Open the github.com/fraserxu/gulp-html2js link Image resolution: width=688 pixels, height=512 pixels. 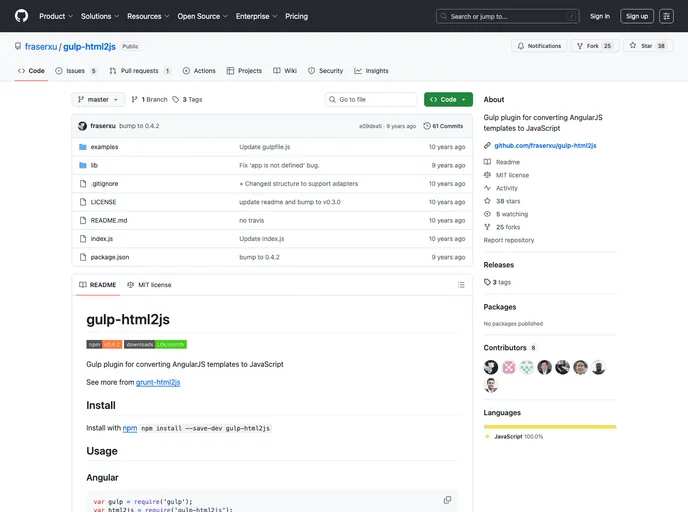[545, 146]
